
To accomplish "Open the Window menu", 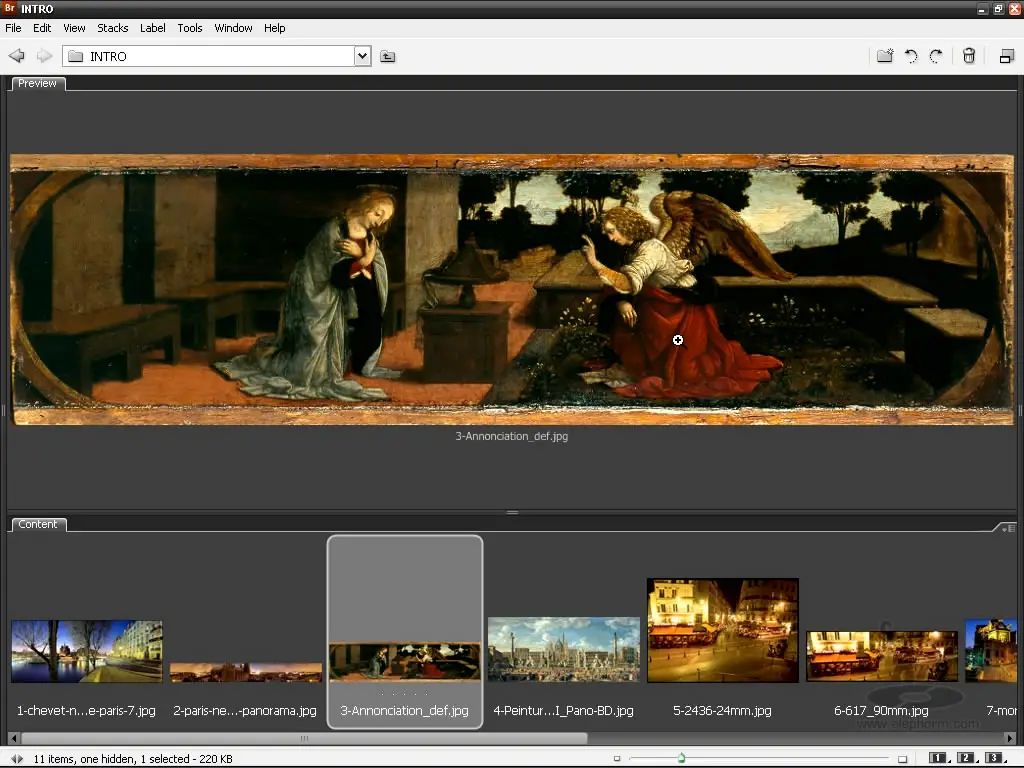I will click(x=233, y=28).
